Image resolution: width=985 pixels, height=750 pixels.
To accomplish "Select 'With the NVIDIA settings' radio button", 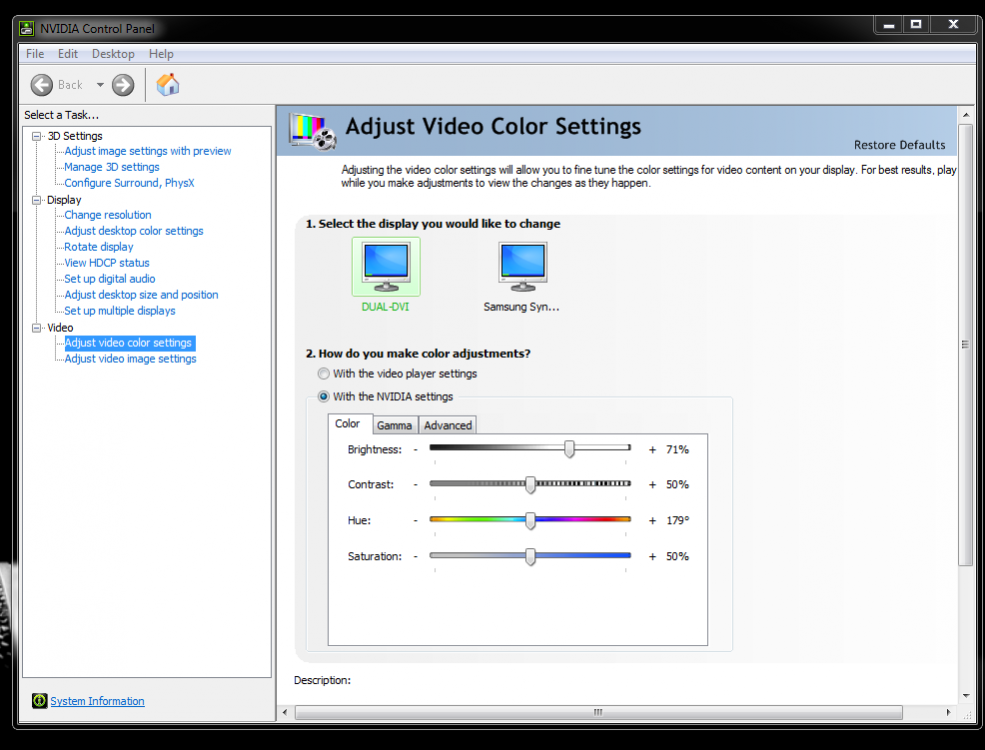I will pyautogui.click(x=323, y=397).
